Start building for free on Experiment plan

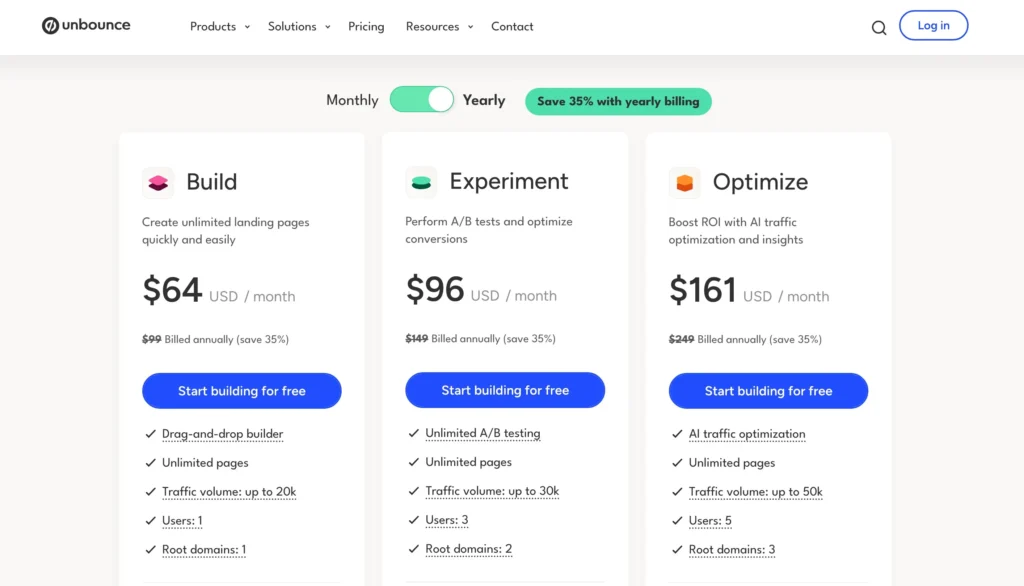[x=505, y=390]
